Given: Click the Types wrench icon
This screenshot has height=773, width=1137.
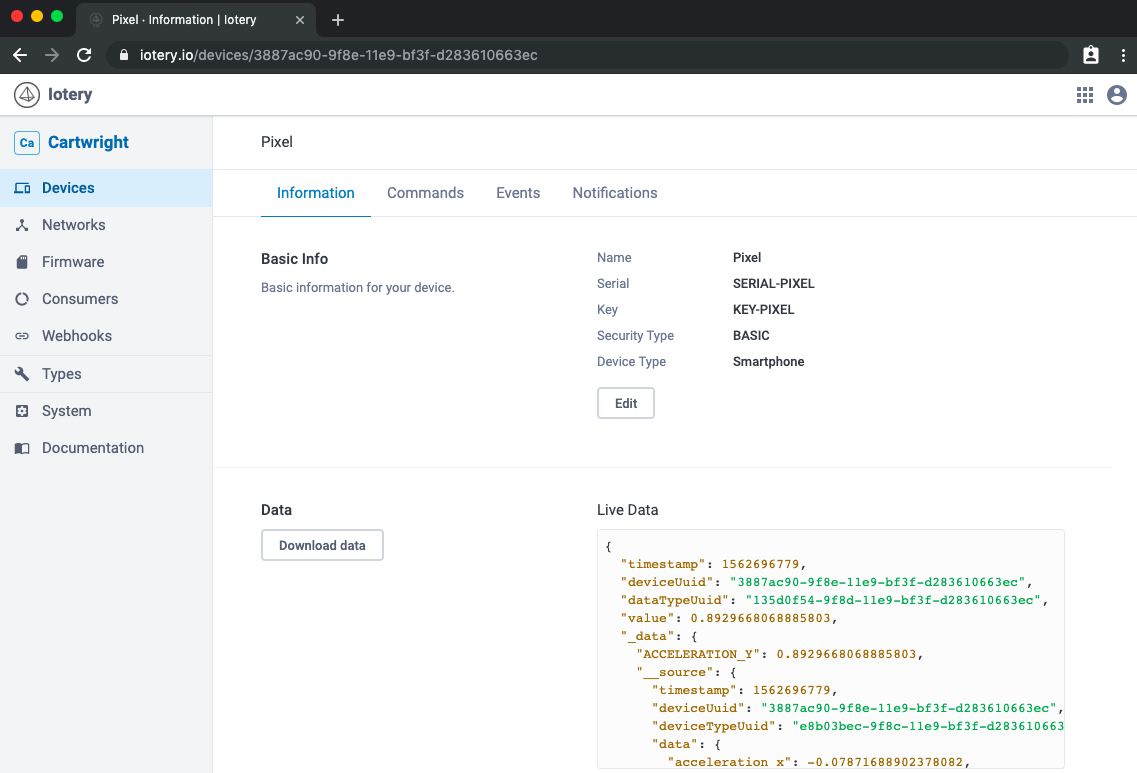Looking at the screenshot, I should tap(22, 374).
